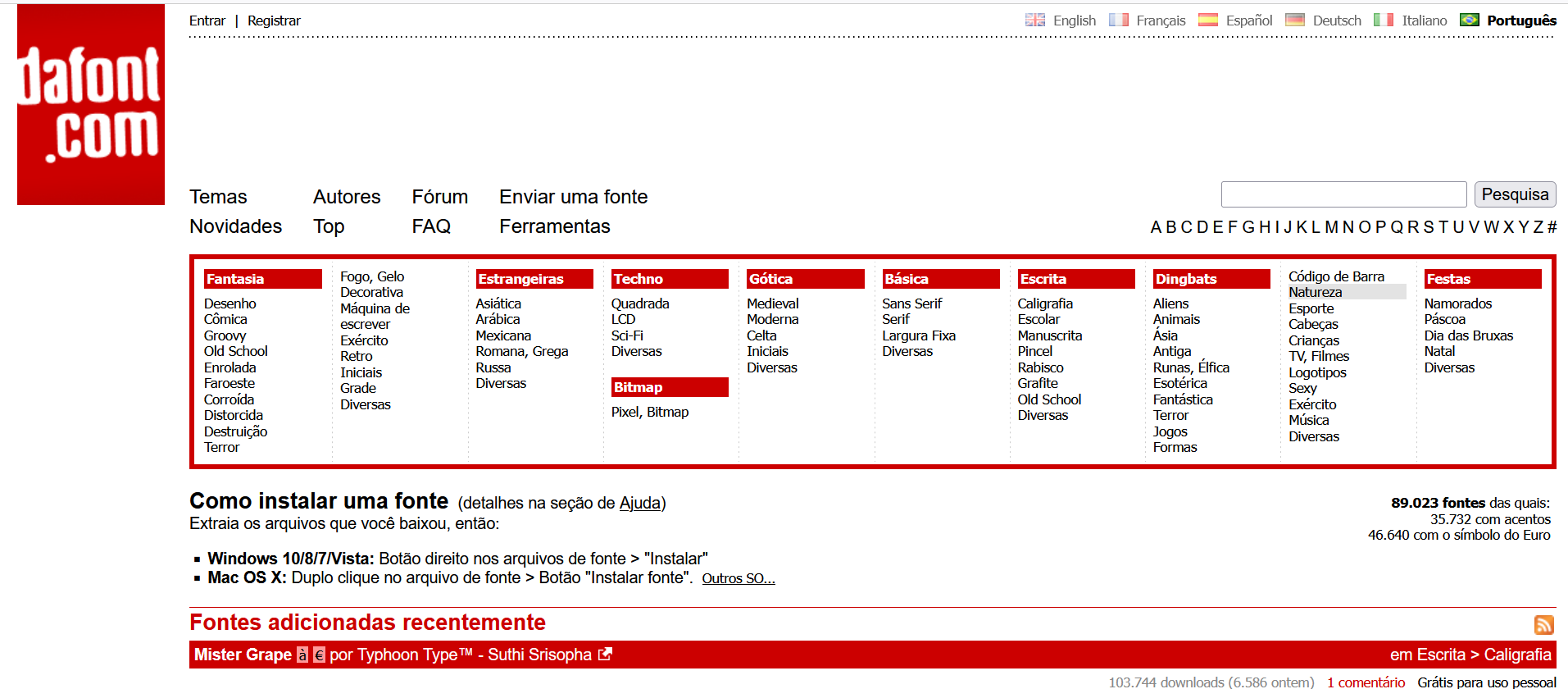Open the Temas menu

point(218,197)
